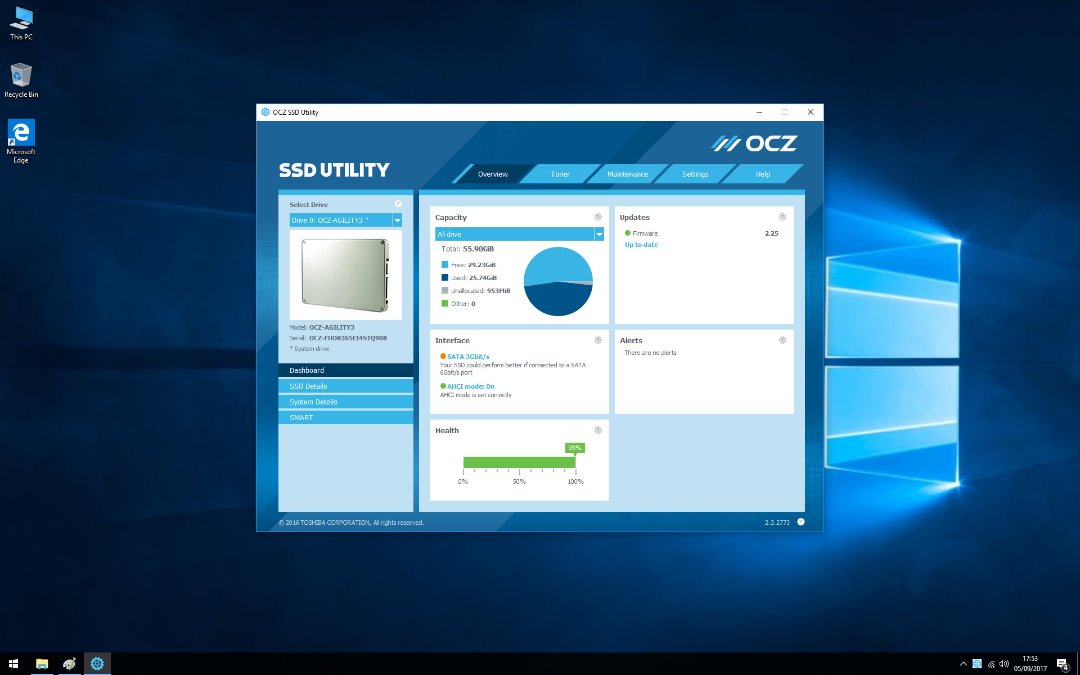Click the help icon beside version 2.3.2773

(801, 522)
